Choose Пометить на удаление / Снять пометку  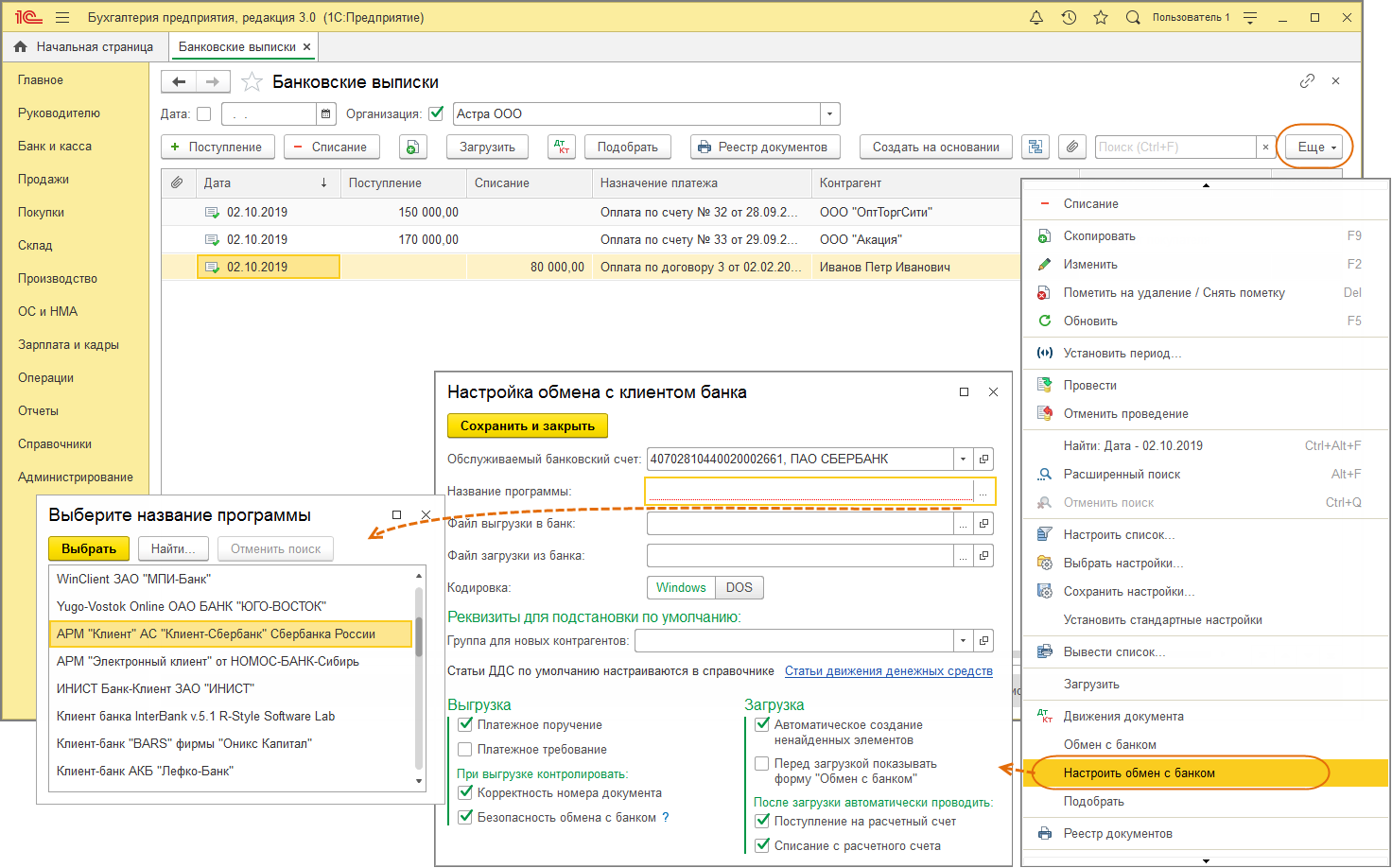pos(1206,292)
